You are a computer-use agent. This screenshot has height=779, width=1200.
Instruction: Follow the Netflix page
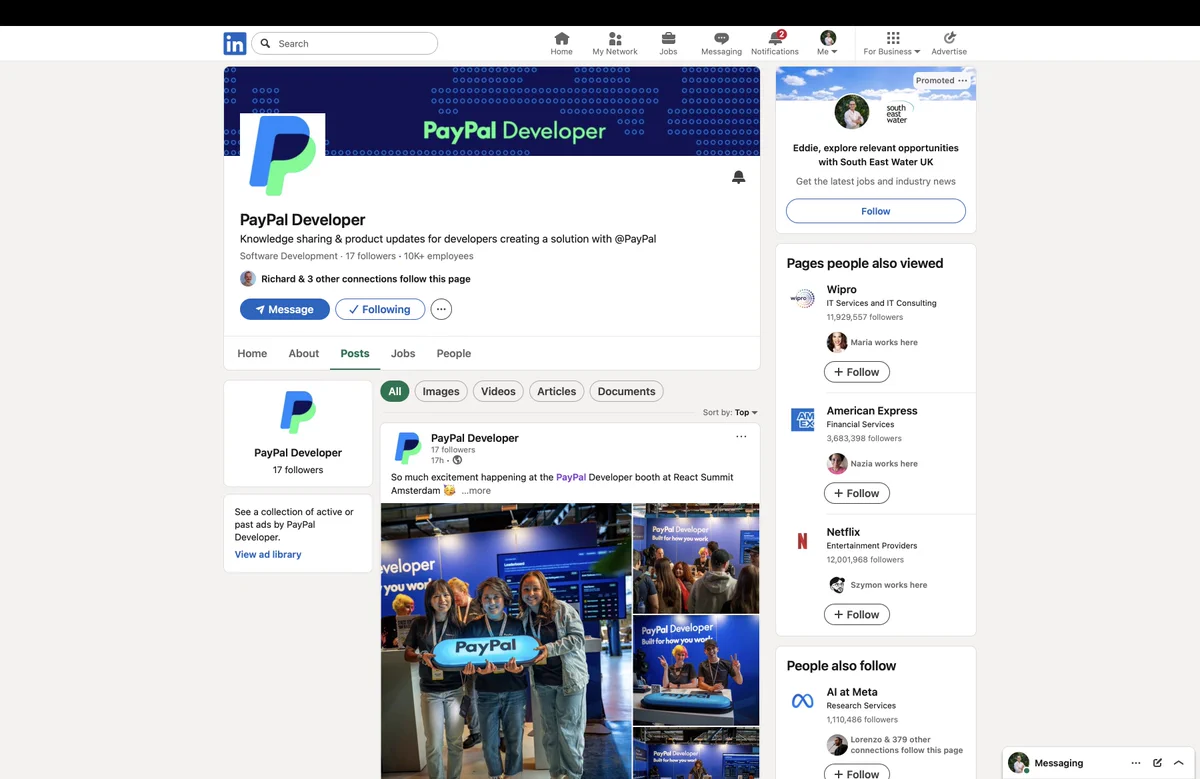[x=856, y=614]
